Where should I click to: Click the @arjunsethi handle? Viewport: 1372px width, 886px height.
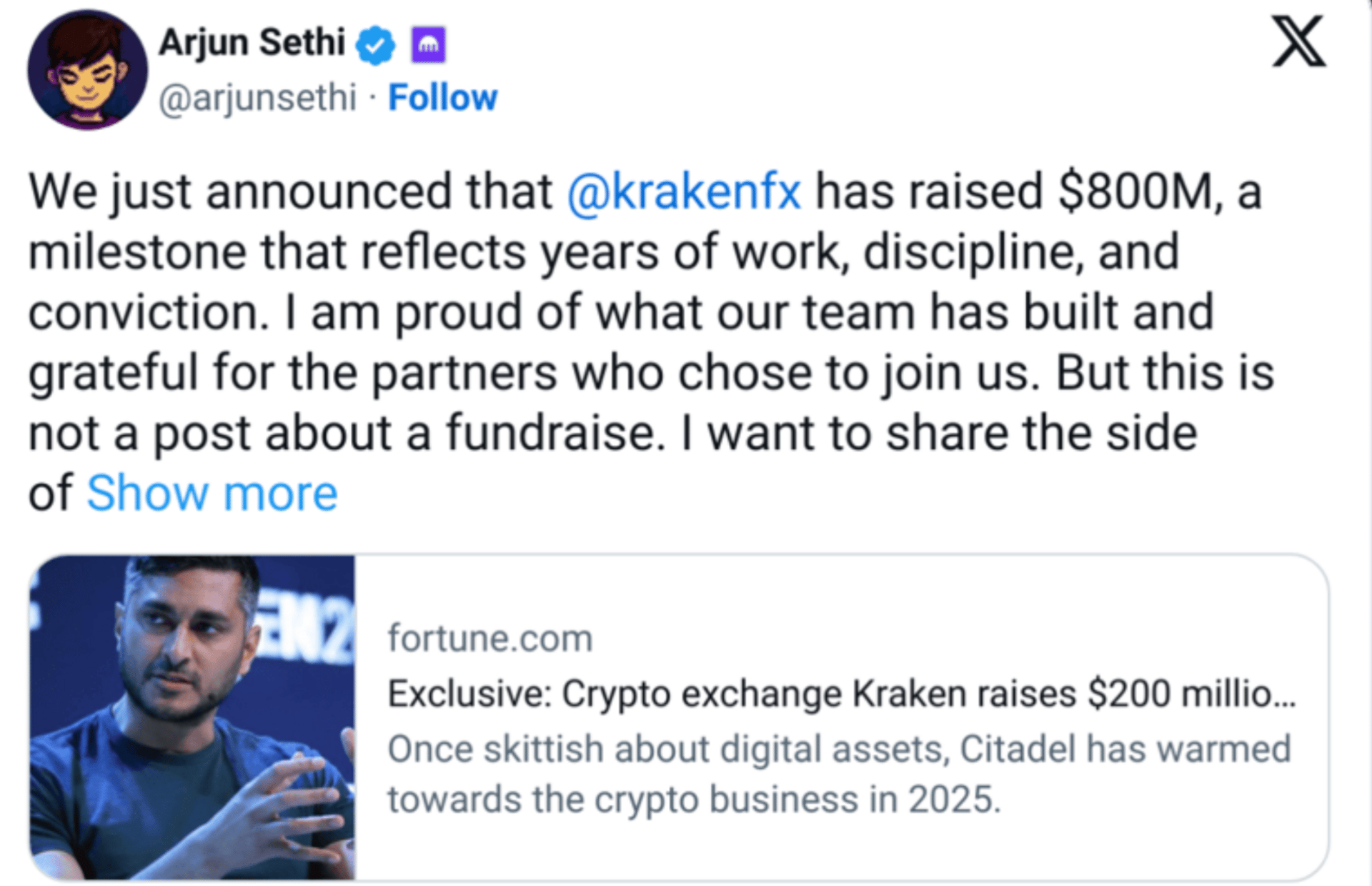(257, 98)
